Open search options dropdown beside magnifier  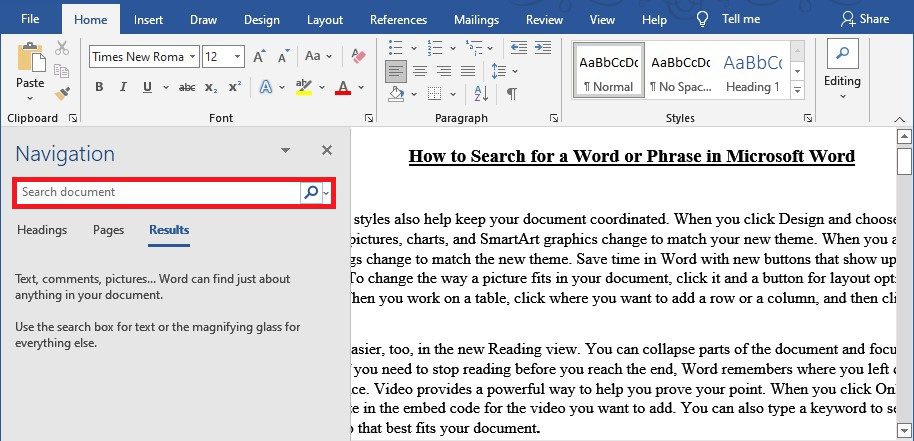(x=326, y=193)
